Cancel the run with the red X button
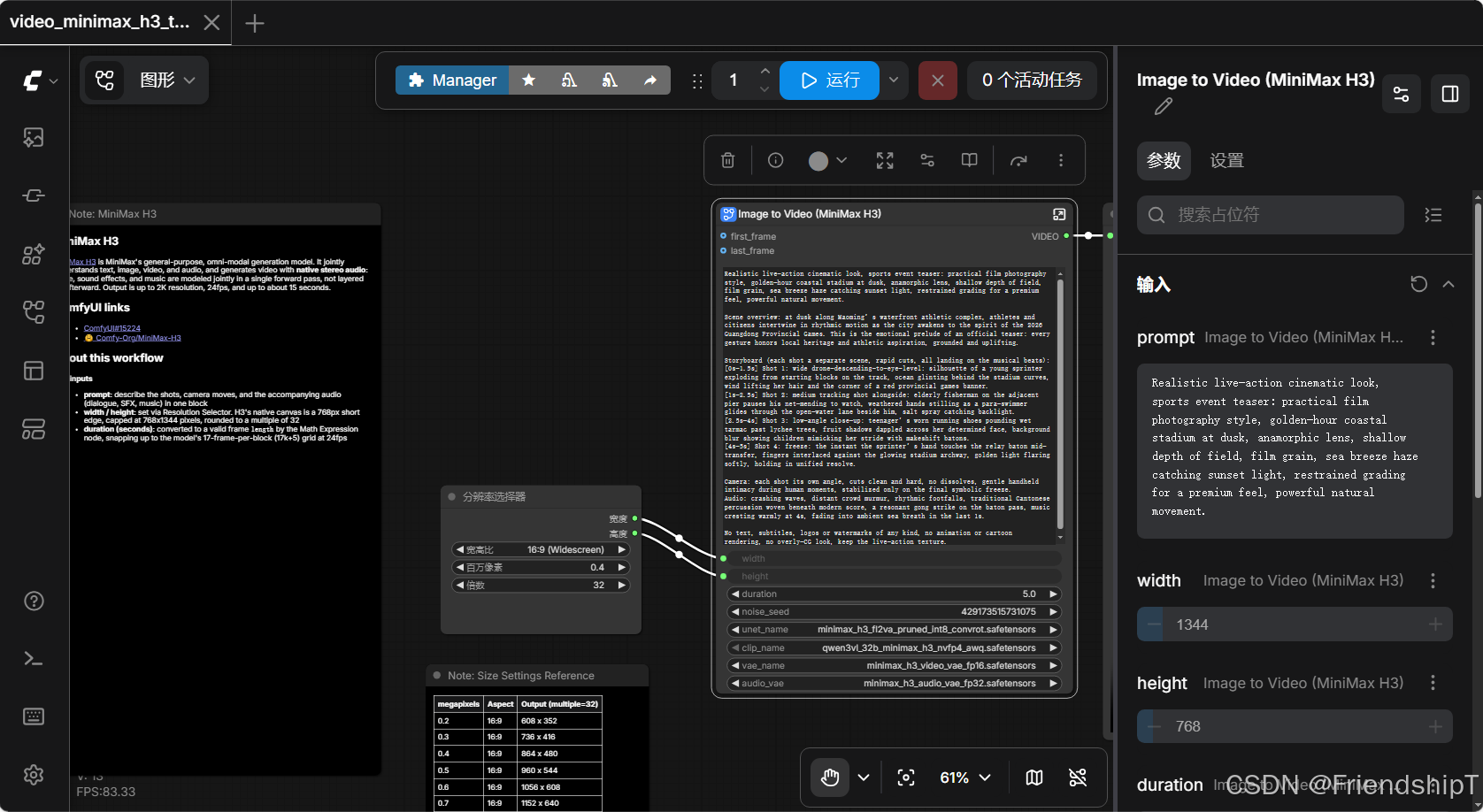This screenshot has height=812, width=1483. point(938,80)
